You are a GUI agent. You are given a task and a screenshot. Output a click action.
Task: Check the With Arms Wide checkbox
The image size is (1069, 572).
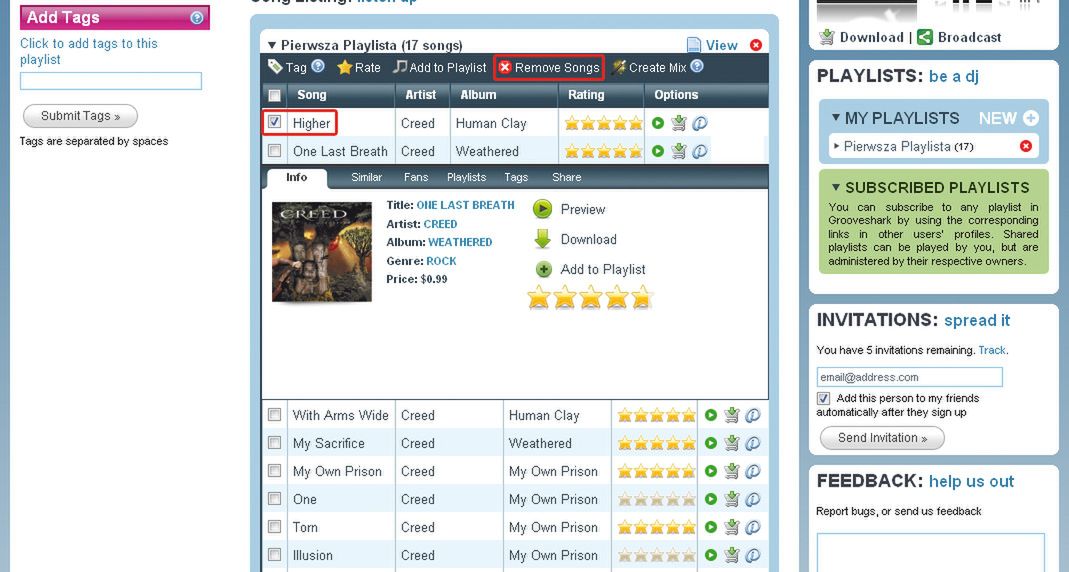point(274,415)
